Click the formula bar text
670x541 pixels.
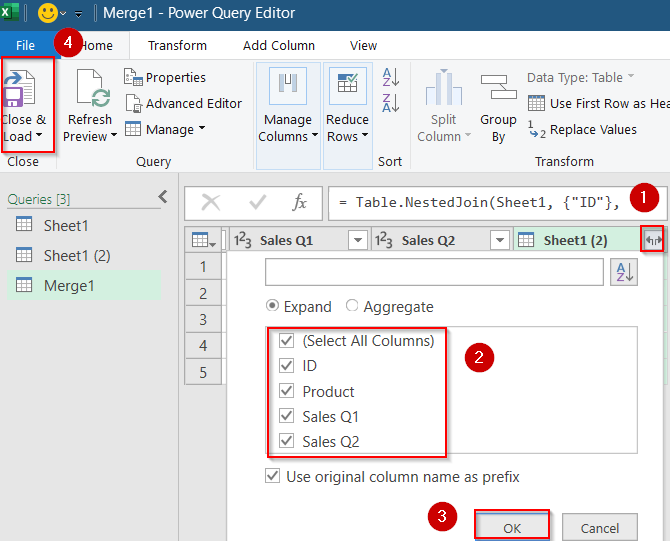479,203
